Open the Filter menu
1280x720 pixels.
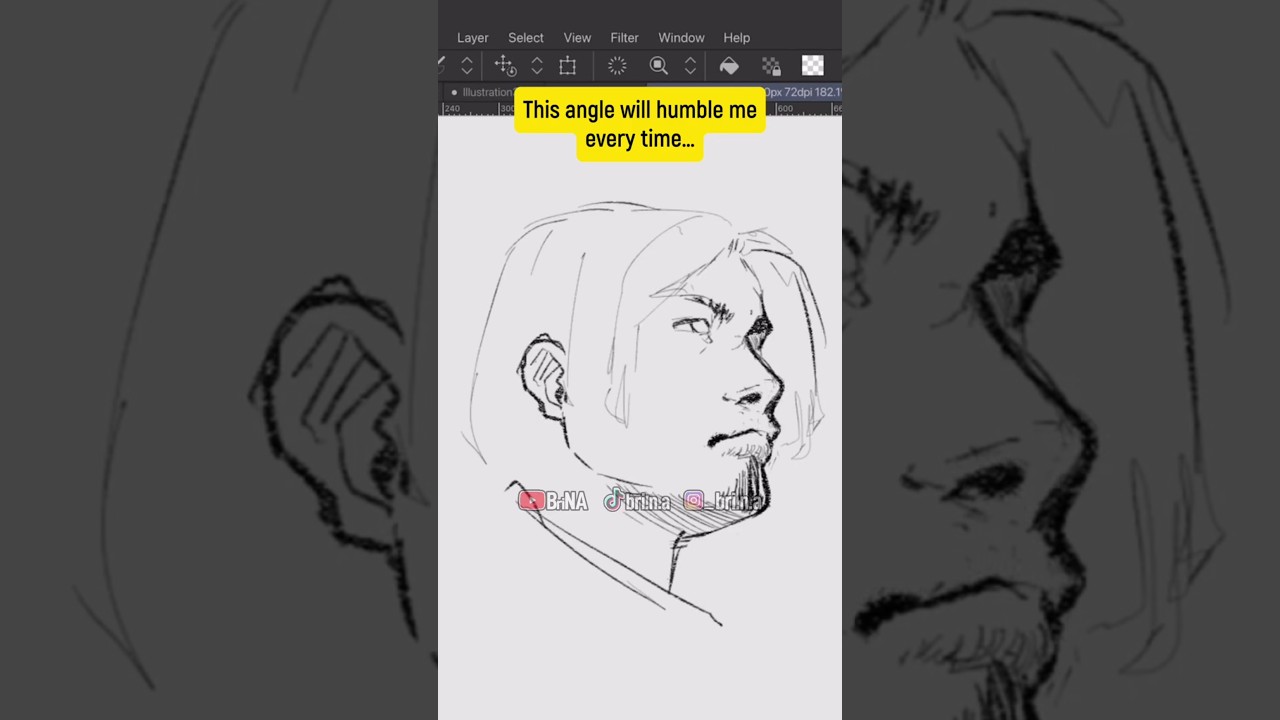coord(624,38)
